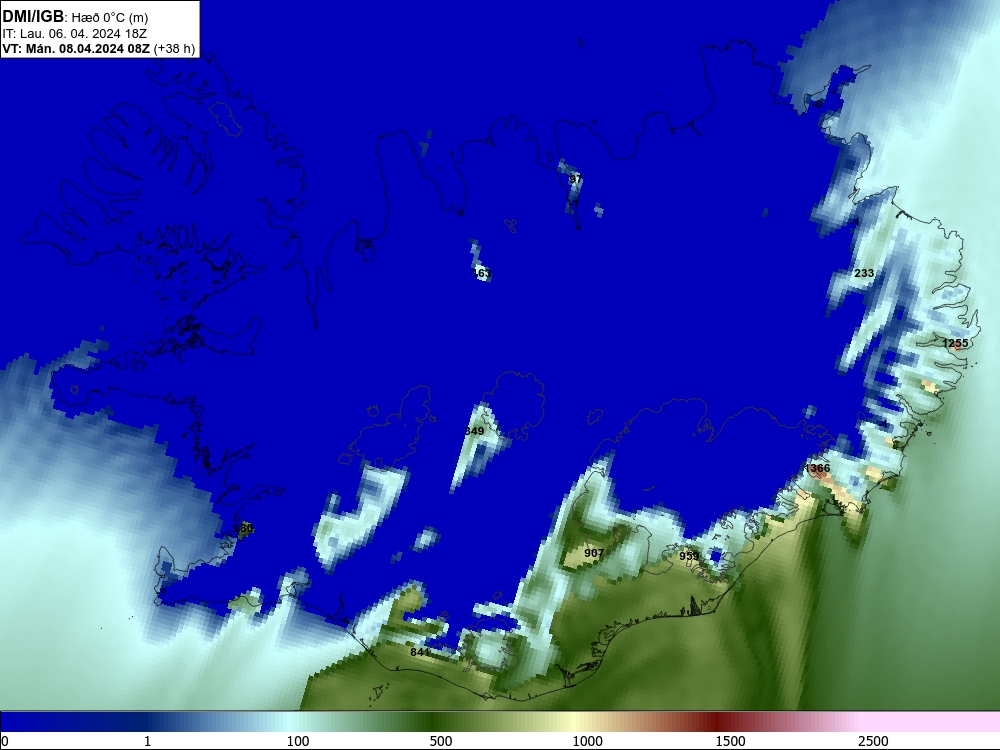This screenshot has height=750, width=1000.
Task: Click the map value label 97
Action: pyautogui.click(x=575, y=179)
